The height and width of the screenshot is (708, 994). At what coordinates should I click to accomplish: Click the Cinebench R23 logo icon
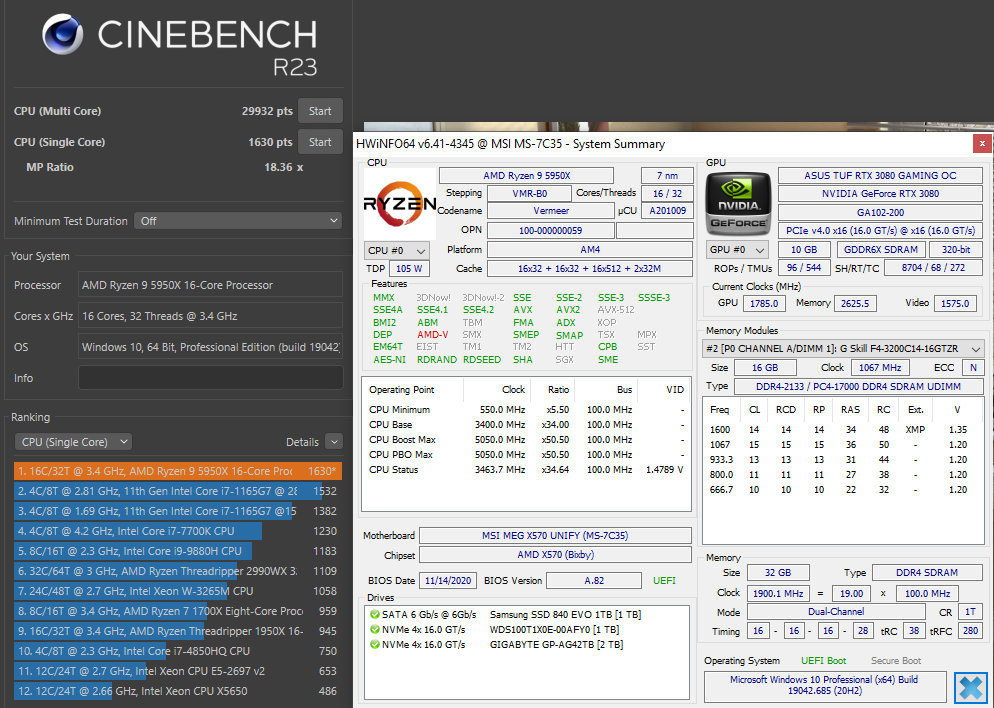62,34
